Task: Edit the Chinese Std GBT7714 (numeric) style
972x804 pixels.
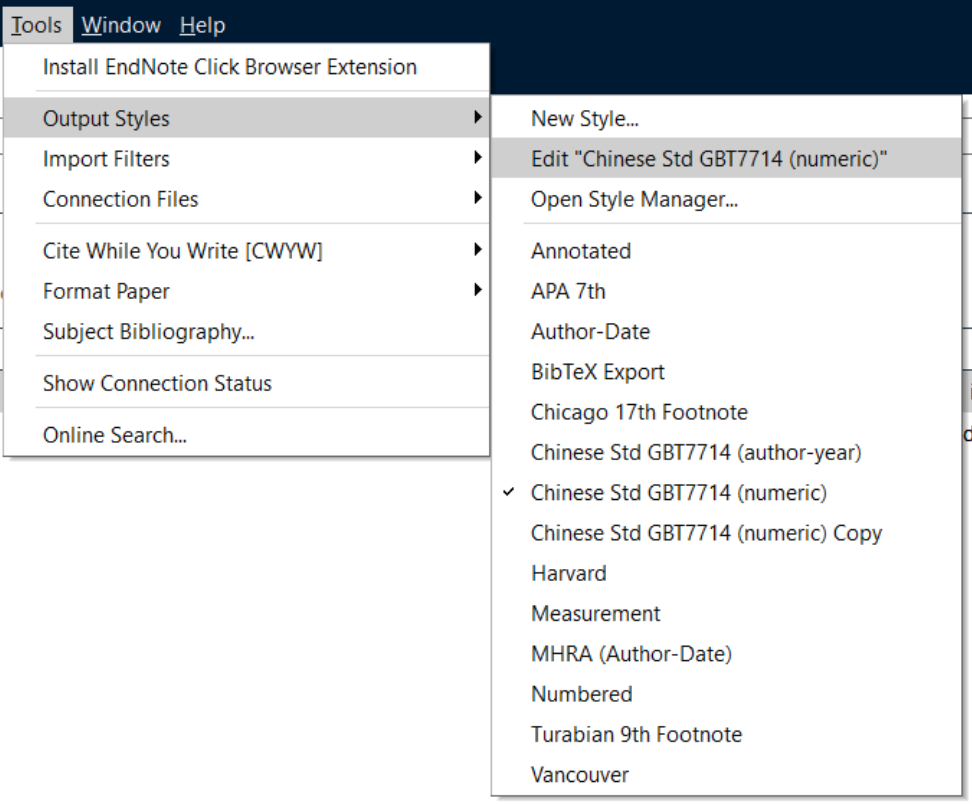Action: (727, 159)
